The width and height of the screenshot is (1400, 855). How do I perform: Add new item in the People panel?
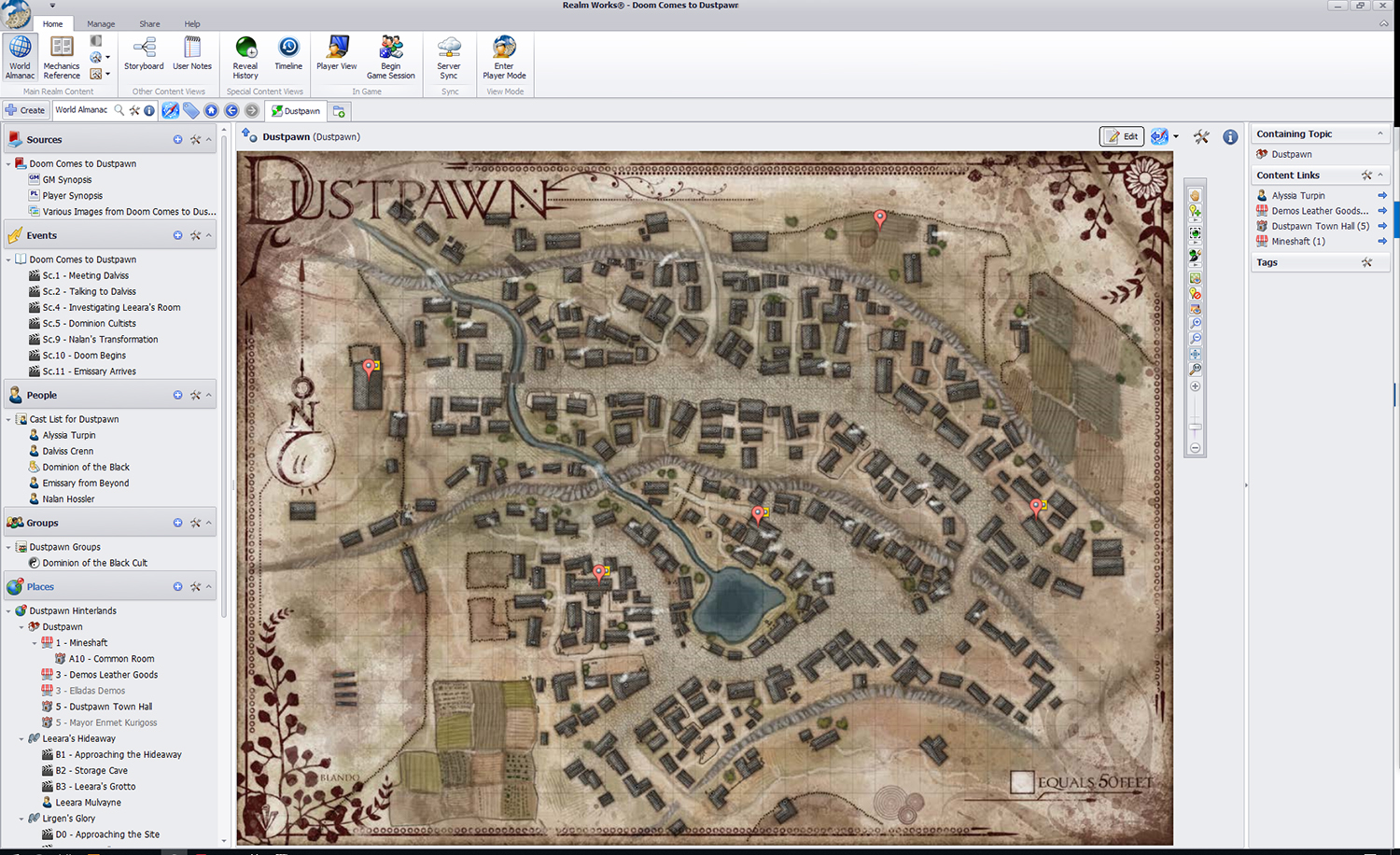(177, 395)
